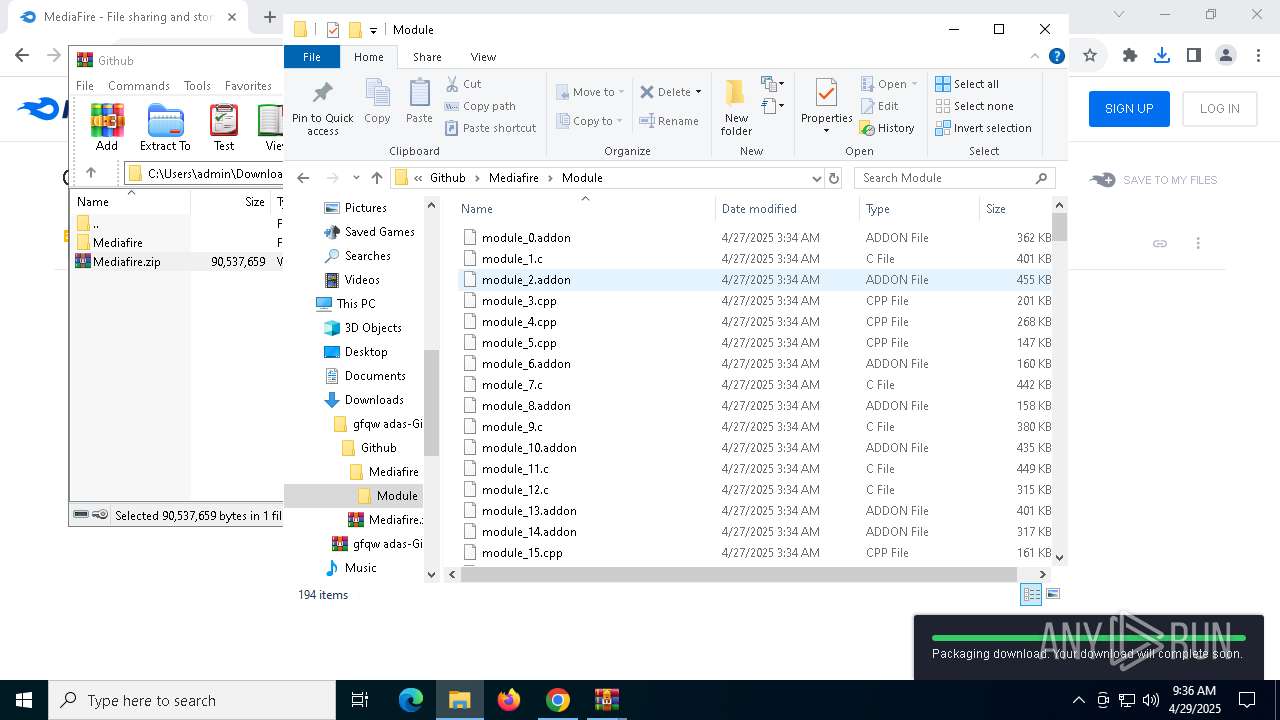Screen dimensions: 1280x720
Task: Click the Paste ribbon icon
Action: coord(419,101)
